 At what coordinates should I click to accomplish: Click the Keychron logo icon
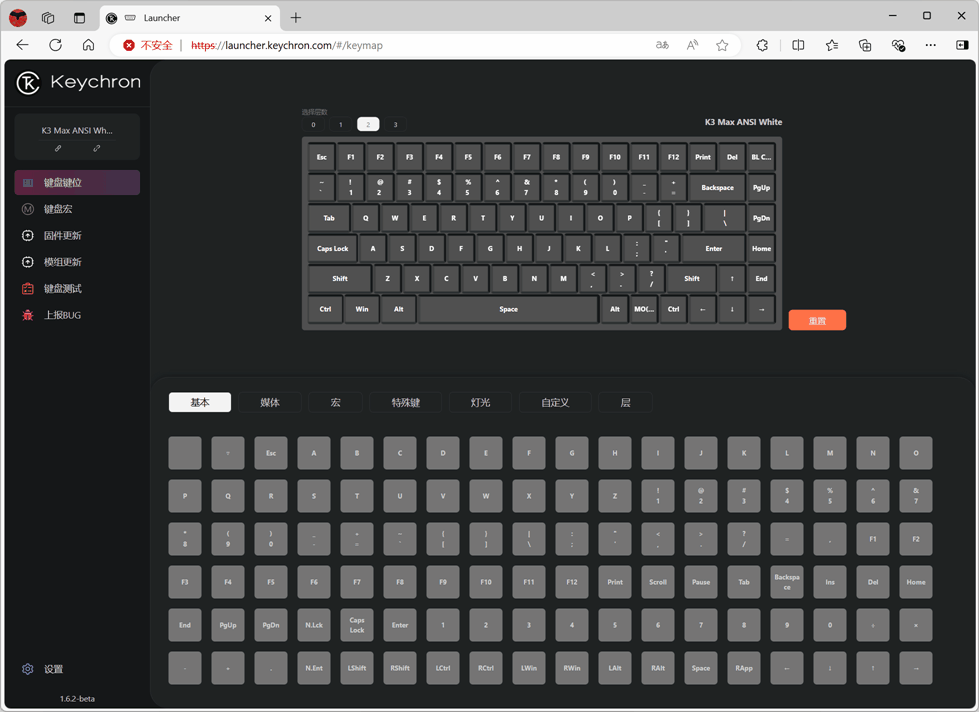click(x=28, y=83)
